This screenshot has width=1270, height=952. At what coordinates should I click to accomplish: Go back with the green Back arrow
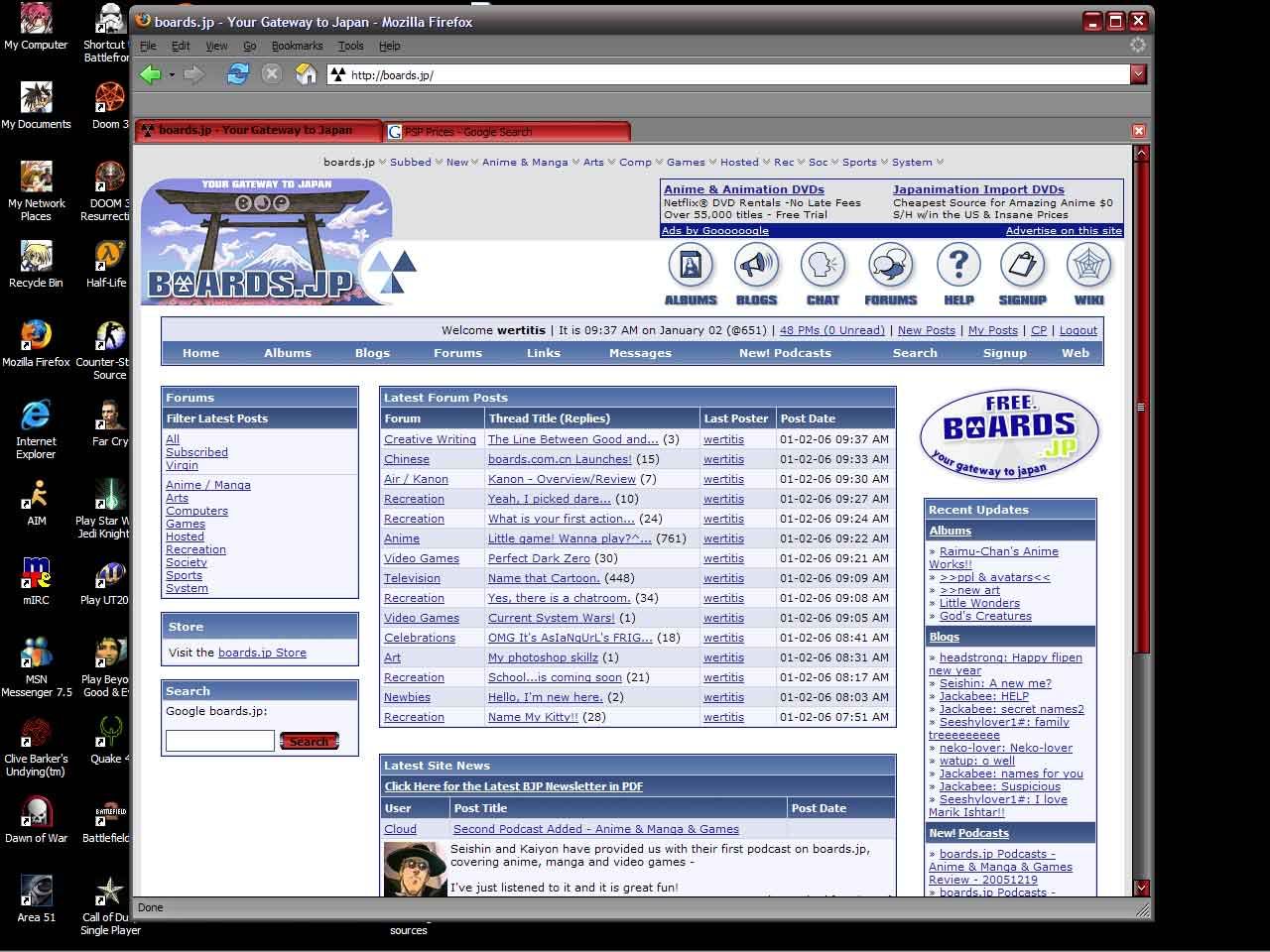point(150,74)
